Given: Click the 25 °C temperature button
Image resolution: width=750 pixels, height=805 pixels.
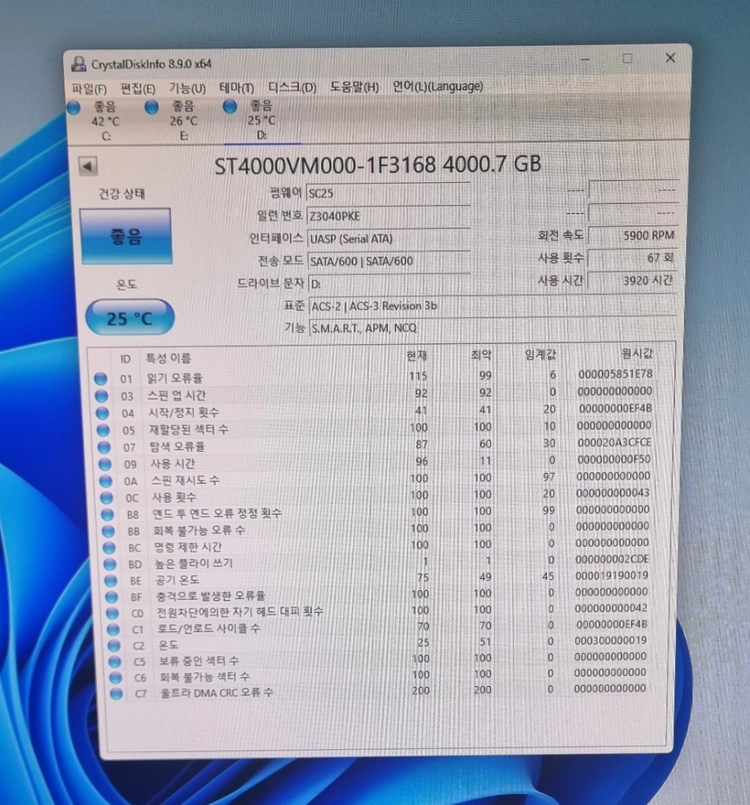Looking at the screenshot, I should tap(129, 318).
